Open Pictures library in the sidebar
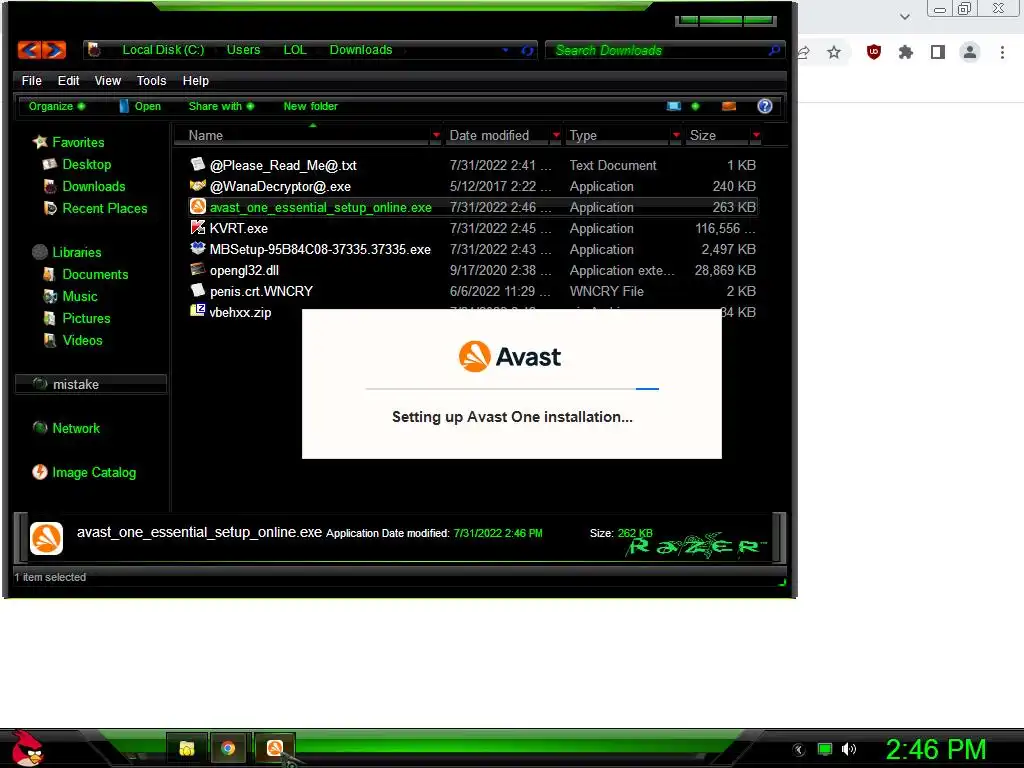 pyautogui.click(x=86, y=319)
